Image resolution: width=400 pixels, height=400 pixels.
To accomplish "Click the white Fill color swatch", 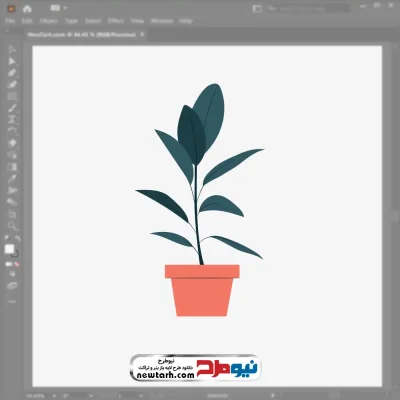I will click(x=9, y=249).
